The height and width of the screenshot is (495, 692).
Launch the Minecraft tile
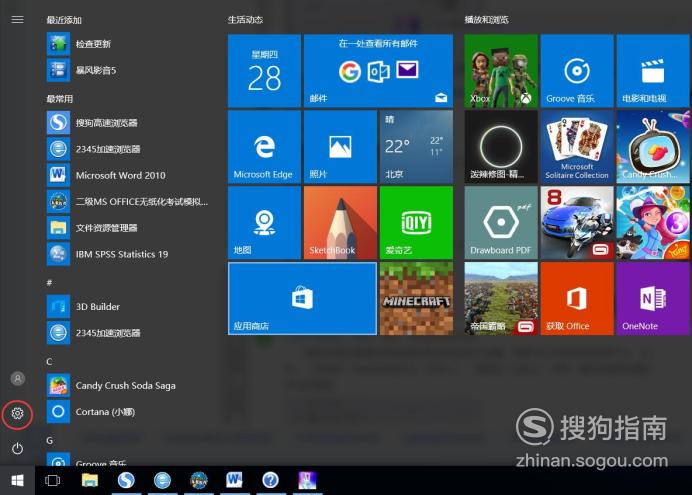pyautogui.click(x=416, y=298)
